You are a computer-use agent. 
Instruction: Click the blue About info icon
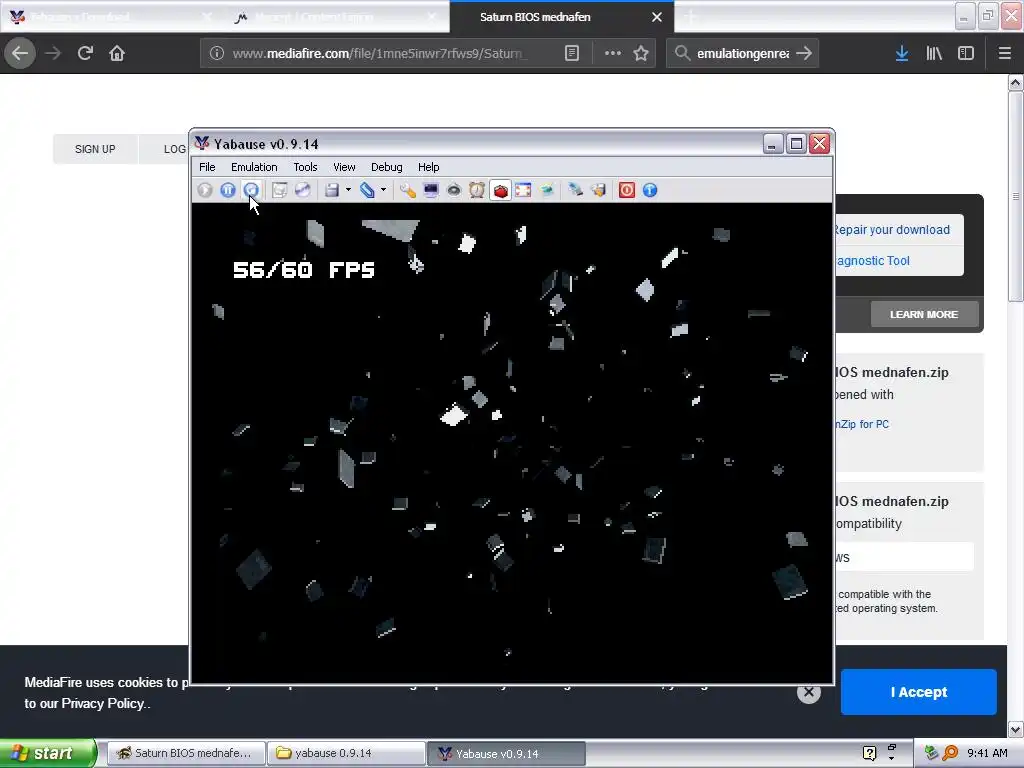click(x=650, y=190)
